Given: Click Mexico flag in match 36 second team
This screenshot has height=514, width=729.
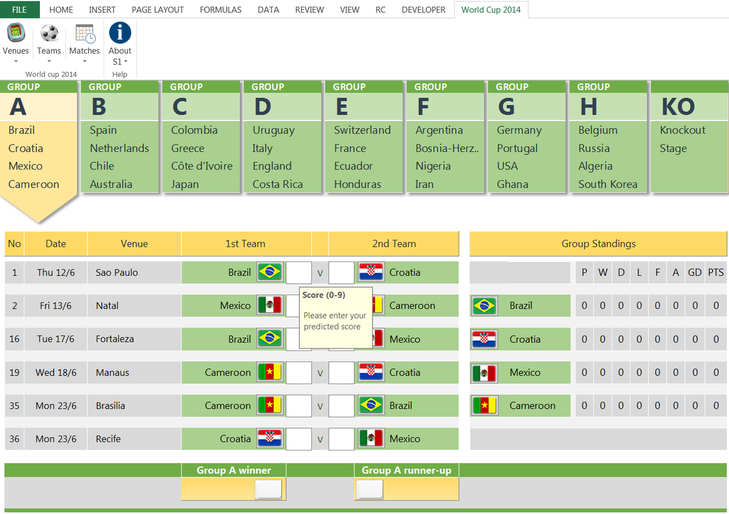Looking at the screenshot, I should (371, 438).
